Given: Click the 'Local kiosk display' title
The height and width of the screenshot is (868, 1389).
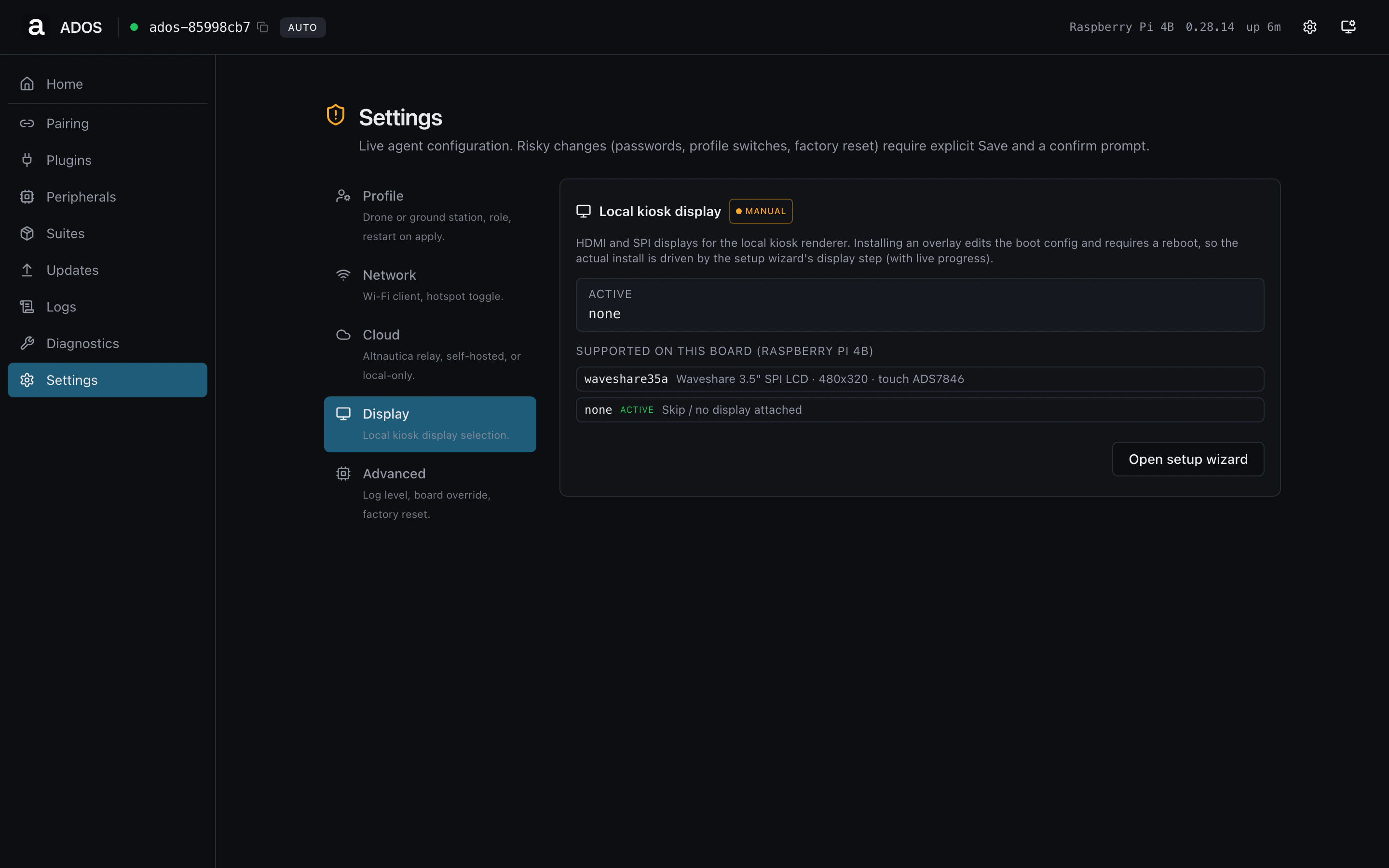Looking at the screenshot, I should (659, 211).
